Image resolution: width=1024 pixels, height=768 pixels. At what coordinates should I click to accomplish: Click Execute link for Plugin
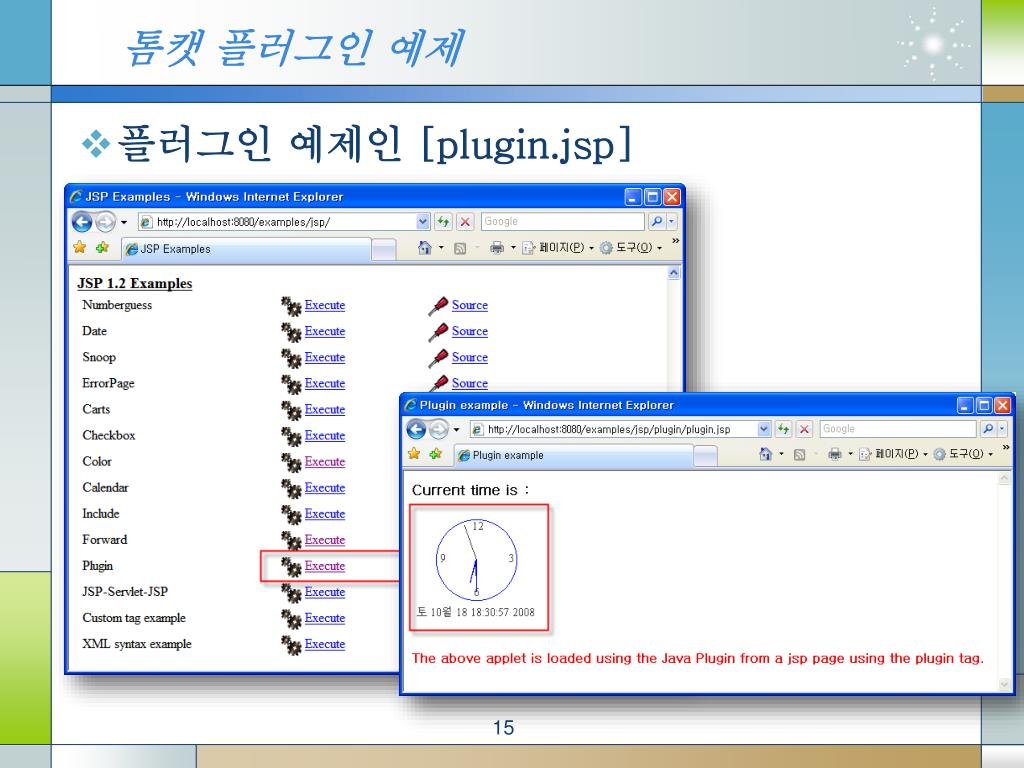(325, 566)
